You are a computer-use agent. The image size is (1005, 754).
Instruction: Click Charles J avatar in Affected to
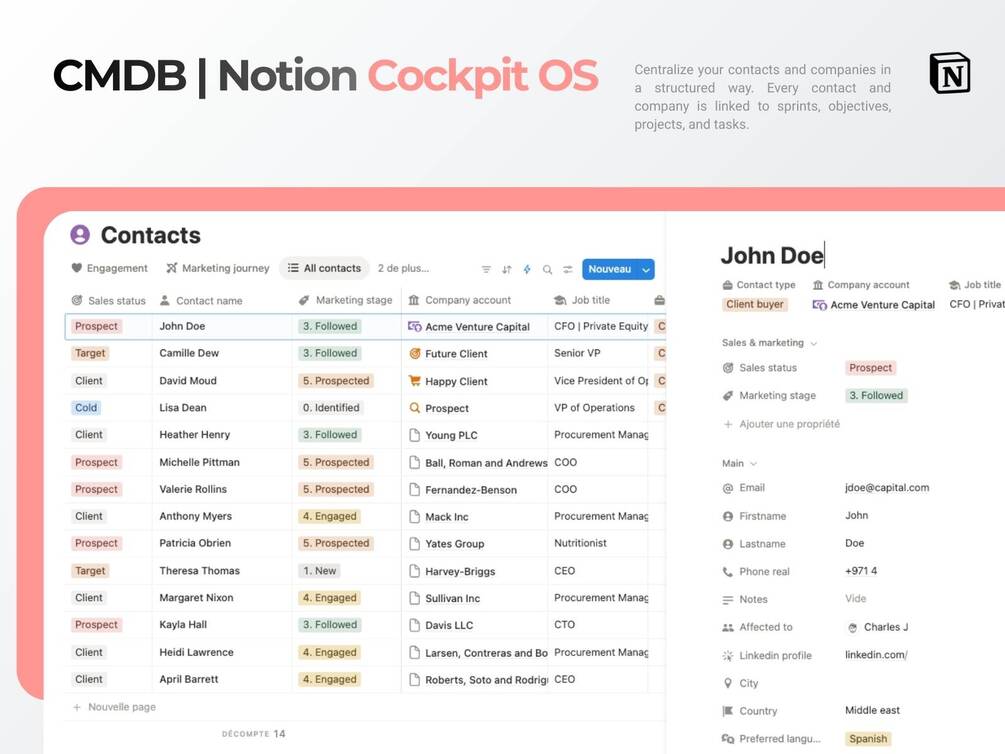852,628
